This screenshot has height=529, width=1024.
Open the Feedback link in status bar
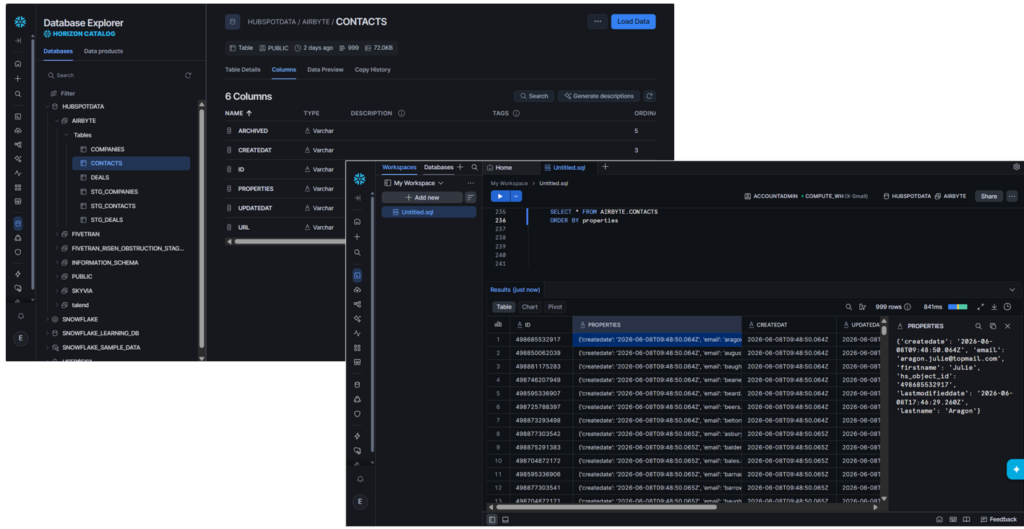click(x=999, y=519)
